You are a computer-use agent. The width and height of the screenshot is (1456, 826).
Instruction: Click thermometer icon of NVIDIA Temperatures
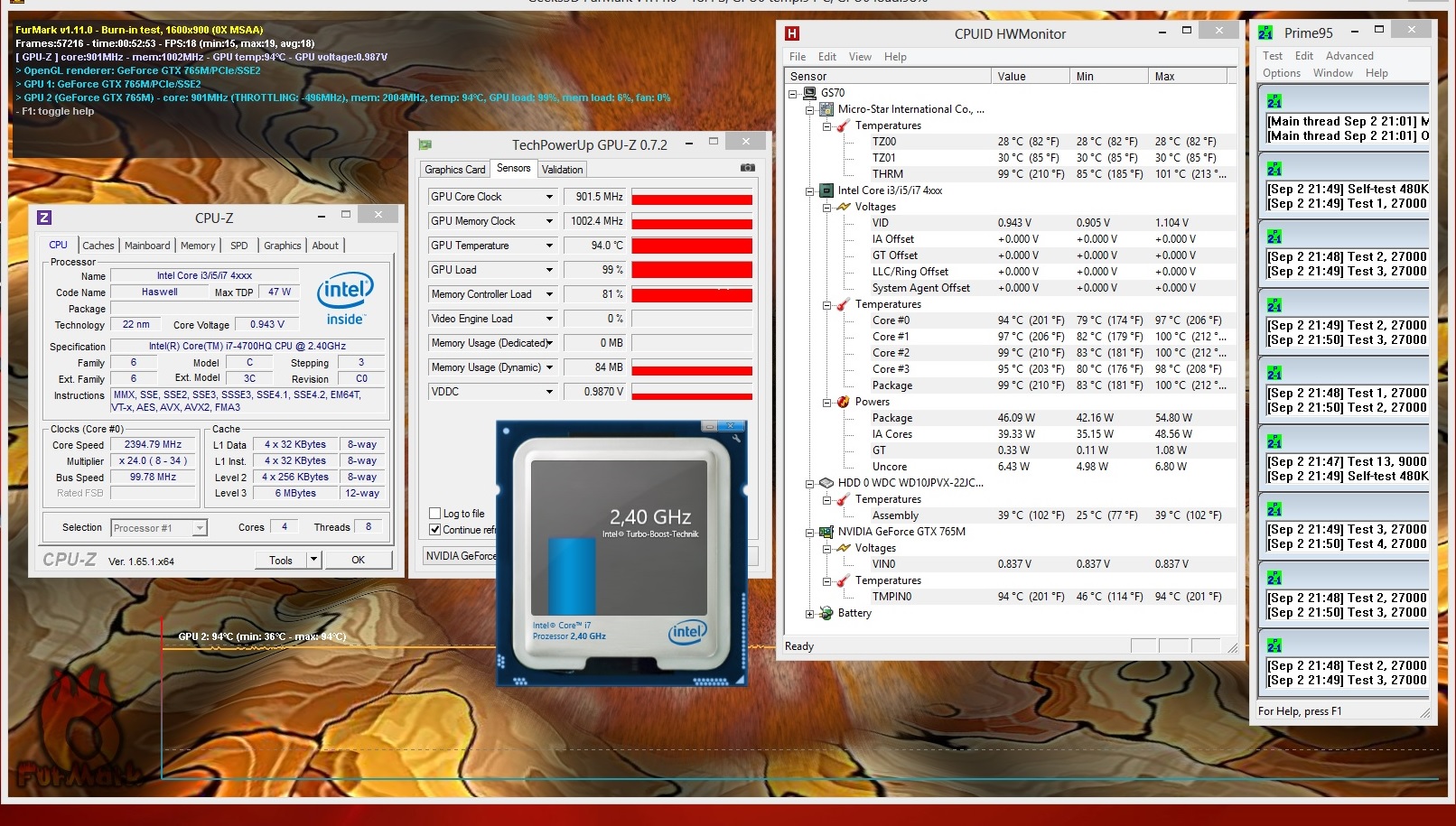click(x=843, y=580)
